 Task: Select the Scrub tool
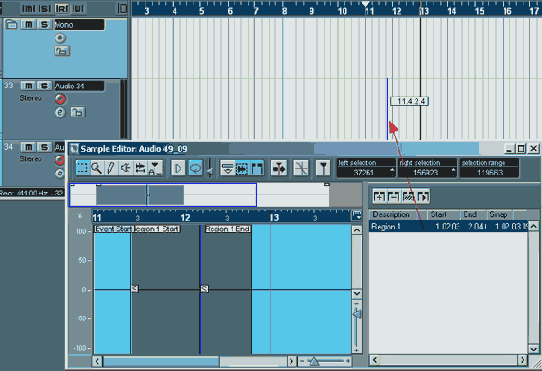pos(140,168)
